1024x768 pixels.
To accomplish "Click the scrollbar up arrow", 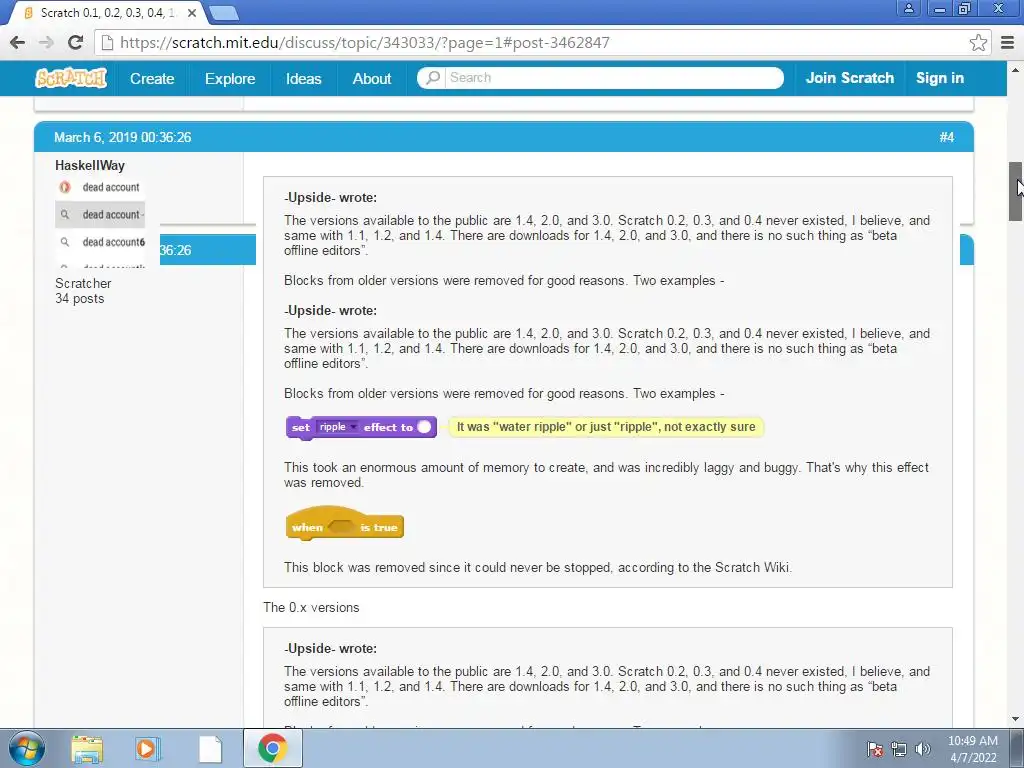I will [1016, 69].
